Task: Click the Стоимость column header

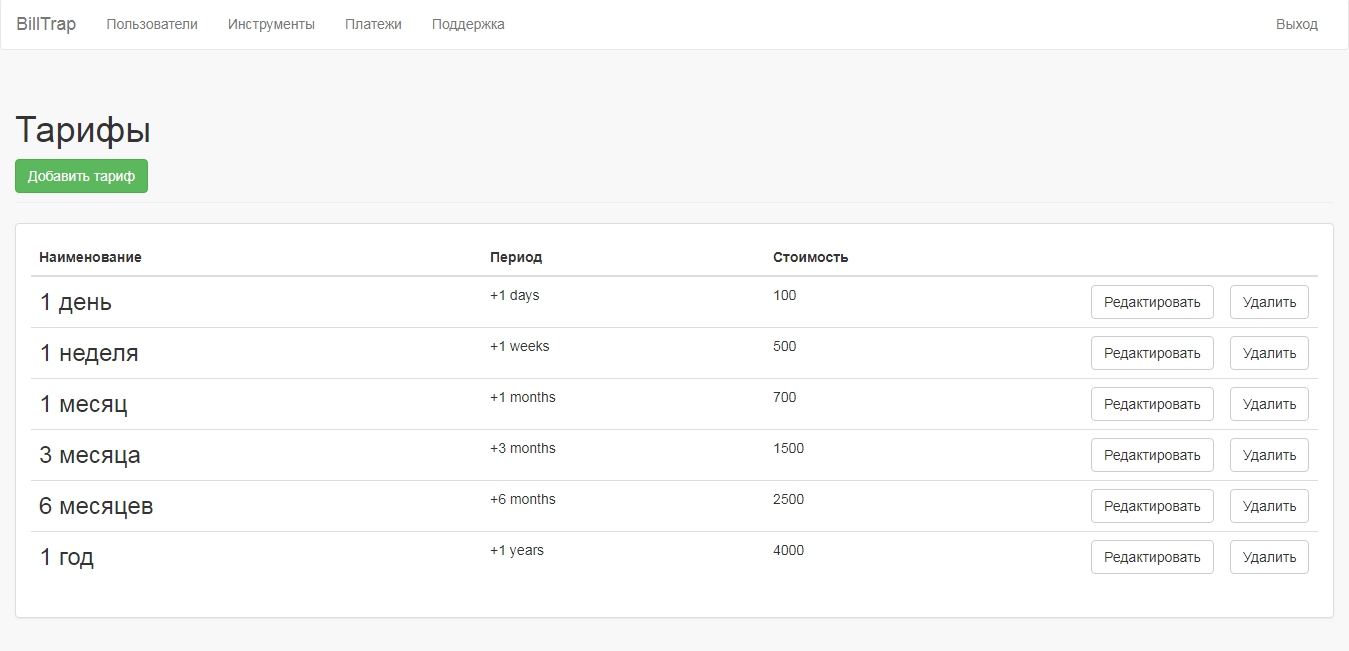Action: click(810, 257)
